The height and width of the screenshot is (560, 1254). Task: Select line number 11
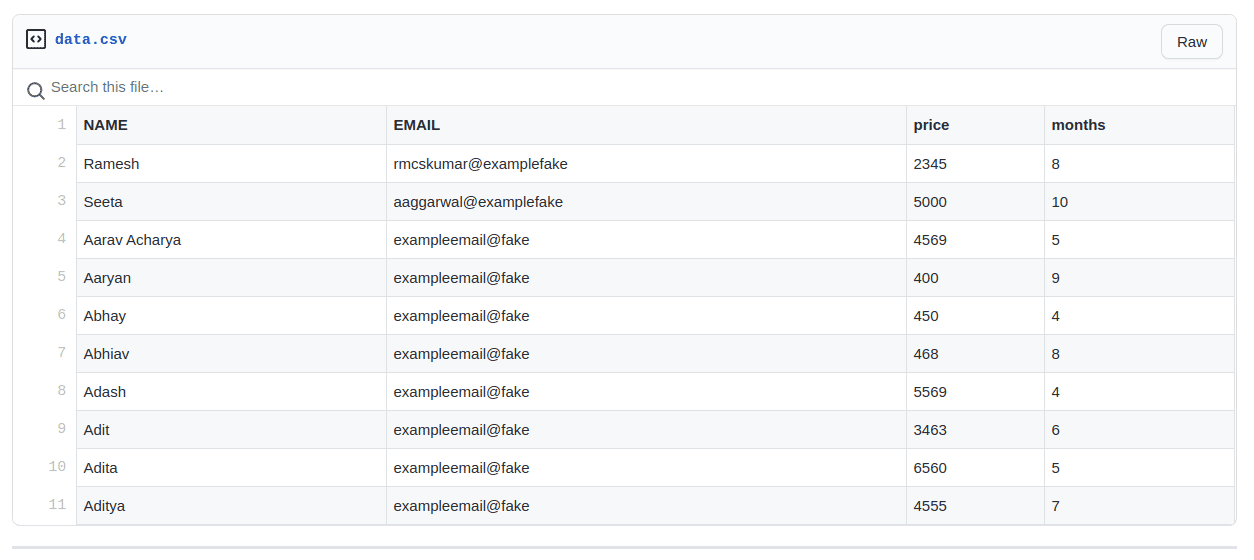pos(57,505)
